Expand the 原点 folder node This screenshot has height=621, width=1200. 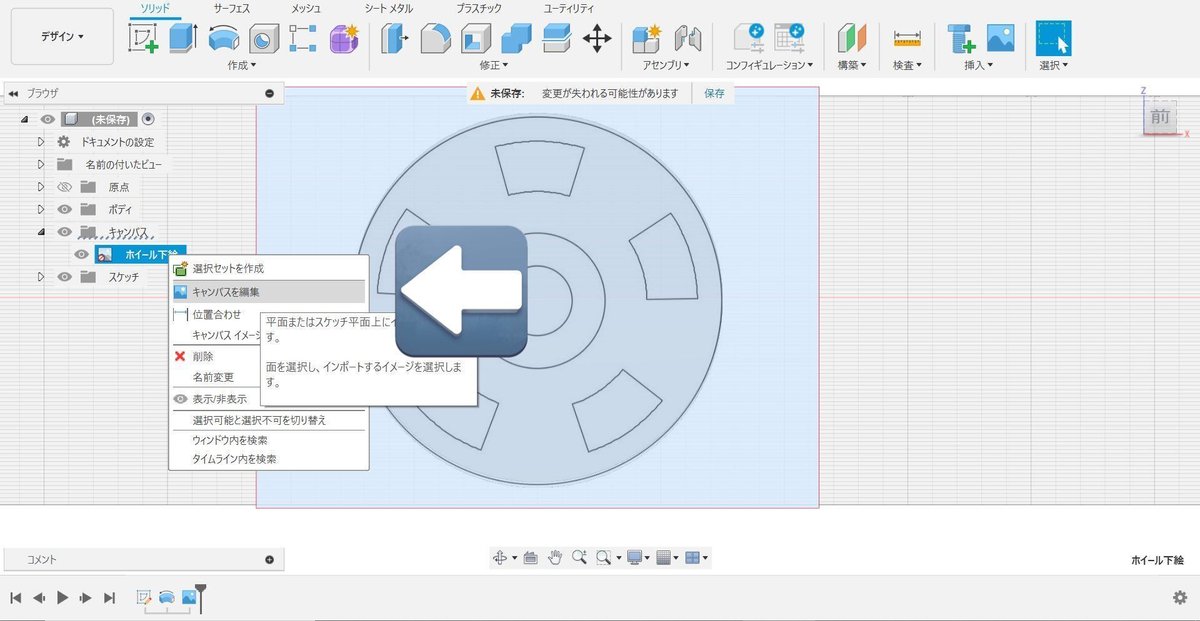(x=41, y=187)
